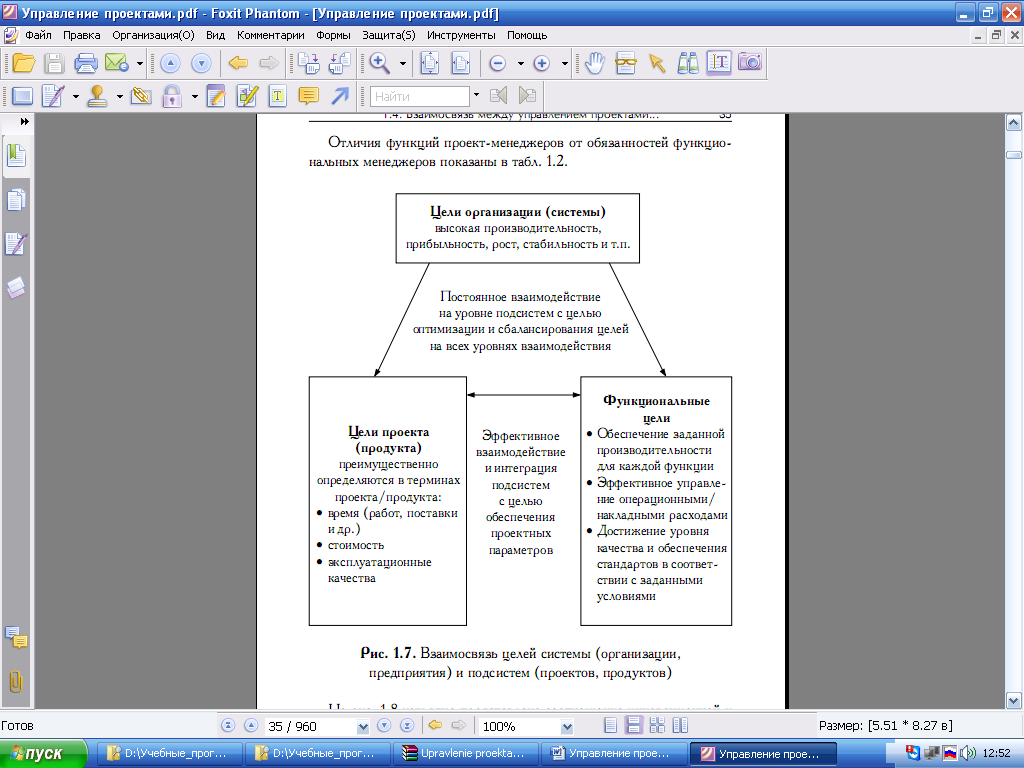Go to the previous page with toolbar up arrow
The height and width of the screenshot is (768, 1024).
(x=170, y=63)
